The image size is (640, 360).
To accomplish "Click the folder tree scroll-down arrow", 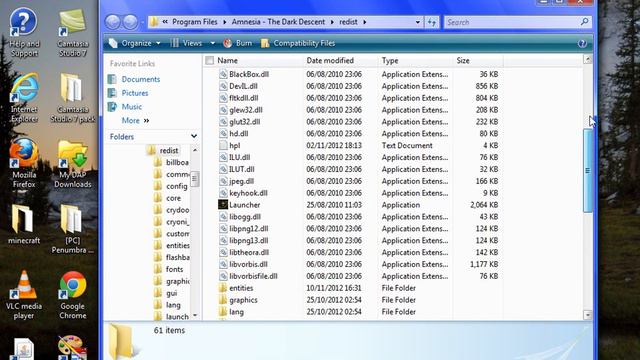I will point(195,315).
